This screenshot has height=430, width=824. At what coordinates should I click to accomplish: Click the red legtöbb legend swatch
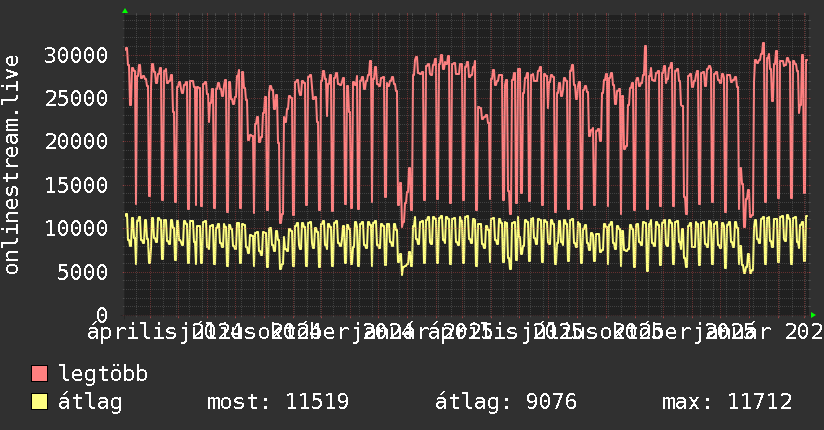click(x=39, y=373)
